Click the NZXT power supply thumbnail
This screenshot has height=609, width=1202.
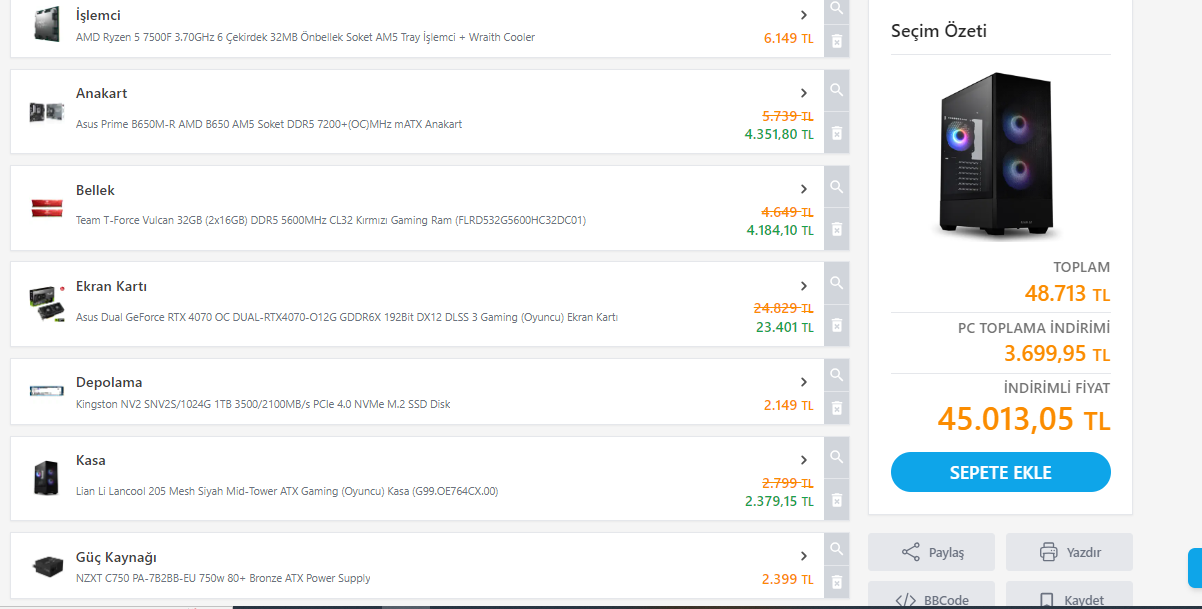pyautogui.click(x=46, y=565)
